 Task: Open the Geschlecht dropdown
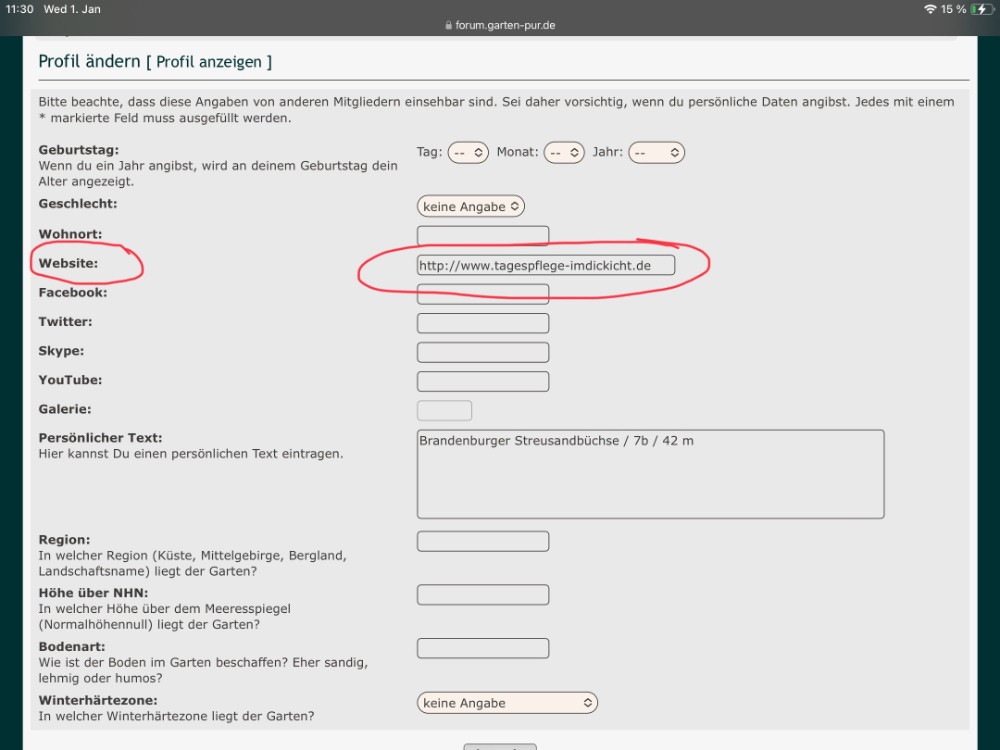pyautogui.click(x=471, y=207)
